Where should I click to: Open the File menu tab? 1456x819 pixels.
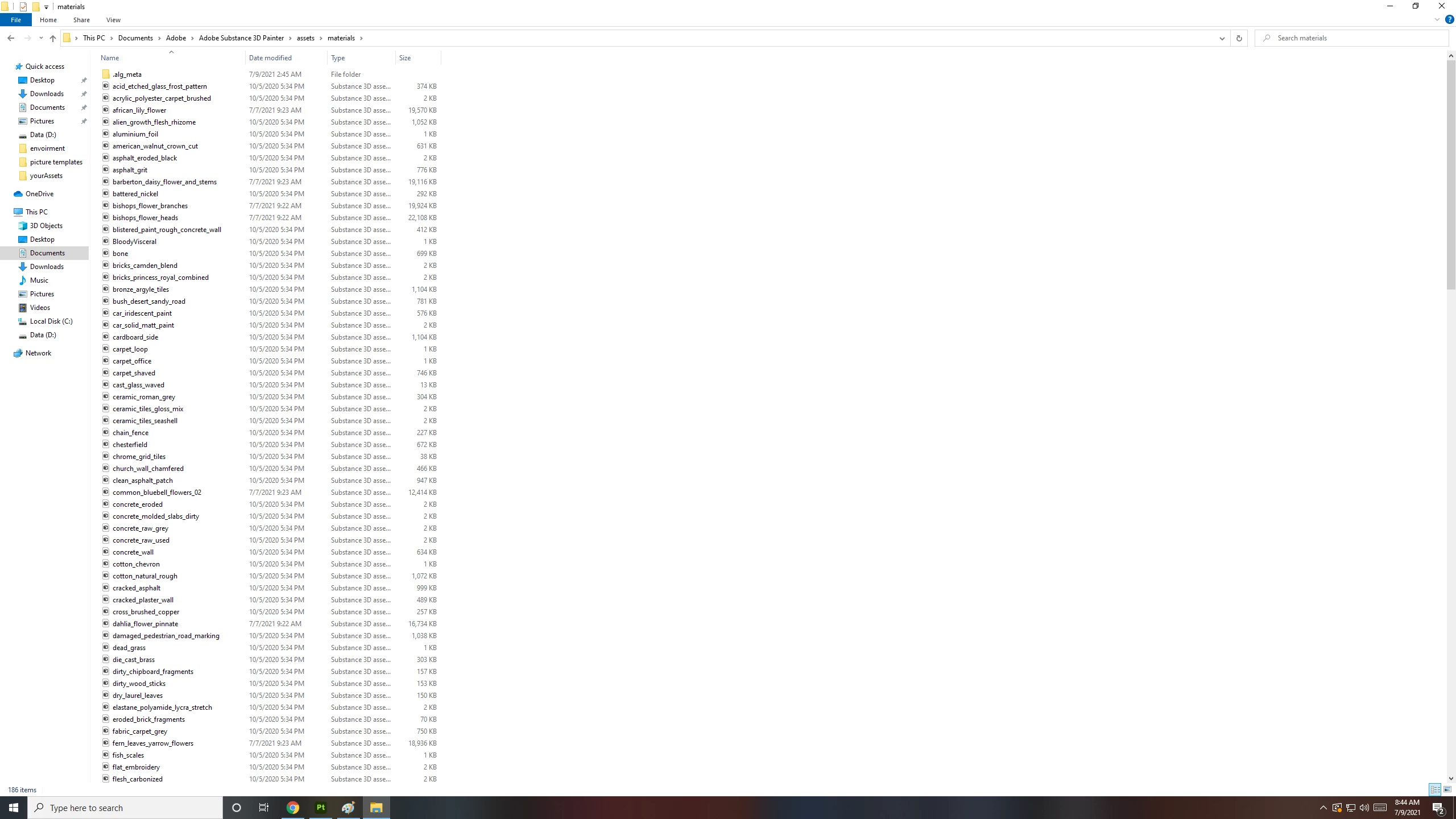point(16,20)
